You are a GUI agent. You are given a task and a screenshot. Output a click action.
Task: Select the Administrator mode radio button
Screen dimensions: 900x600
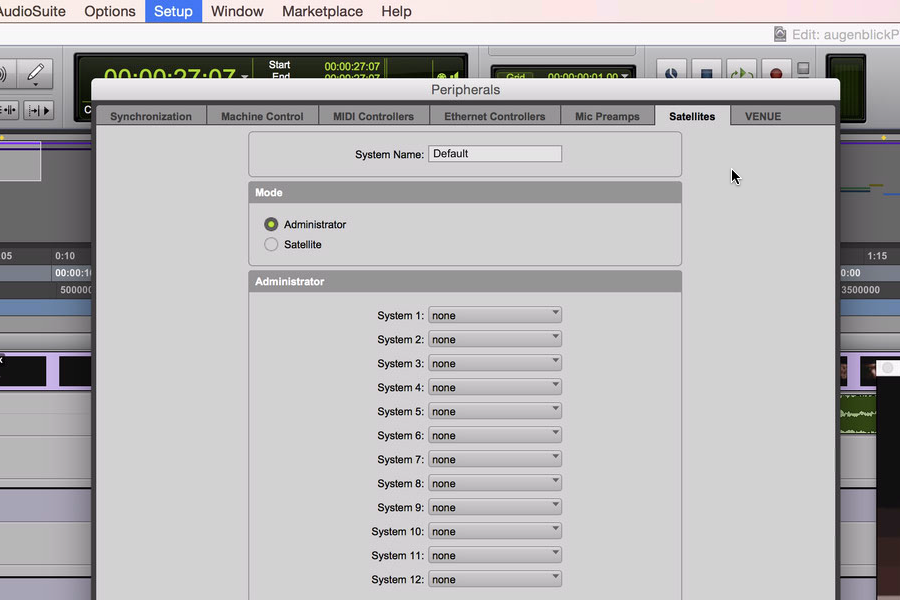(271, 225)
